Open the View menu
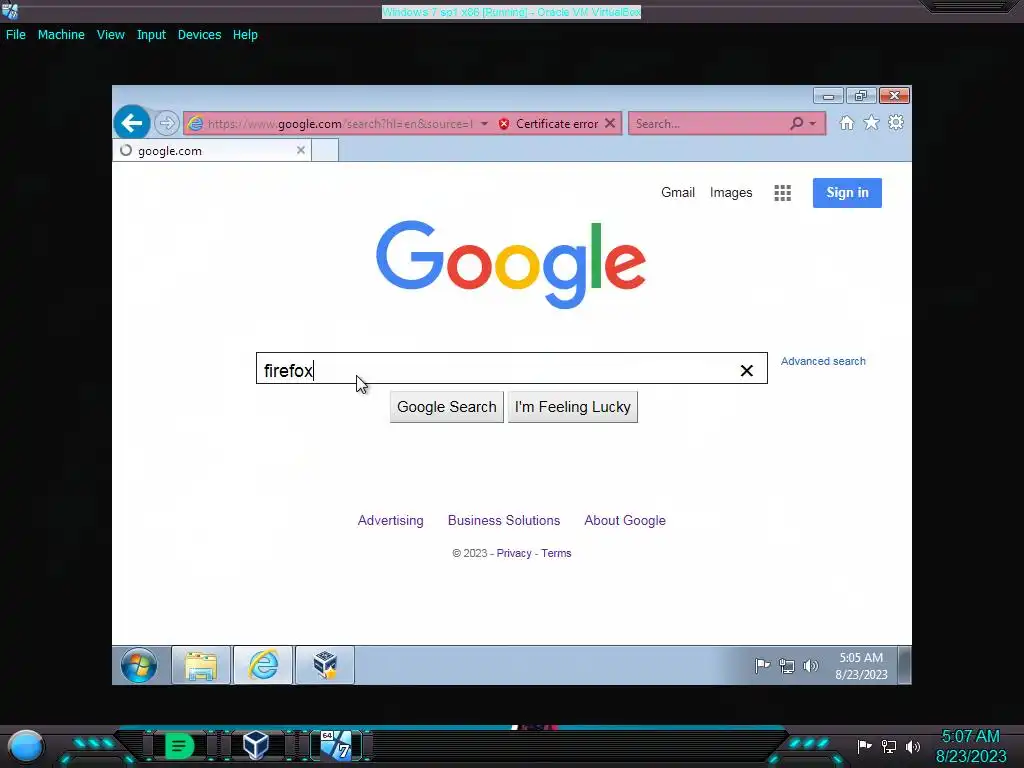Image resolution: width=1024 pixels, height=768 pixels. tap(110, 35)
